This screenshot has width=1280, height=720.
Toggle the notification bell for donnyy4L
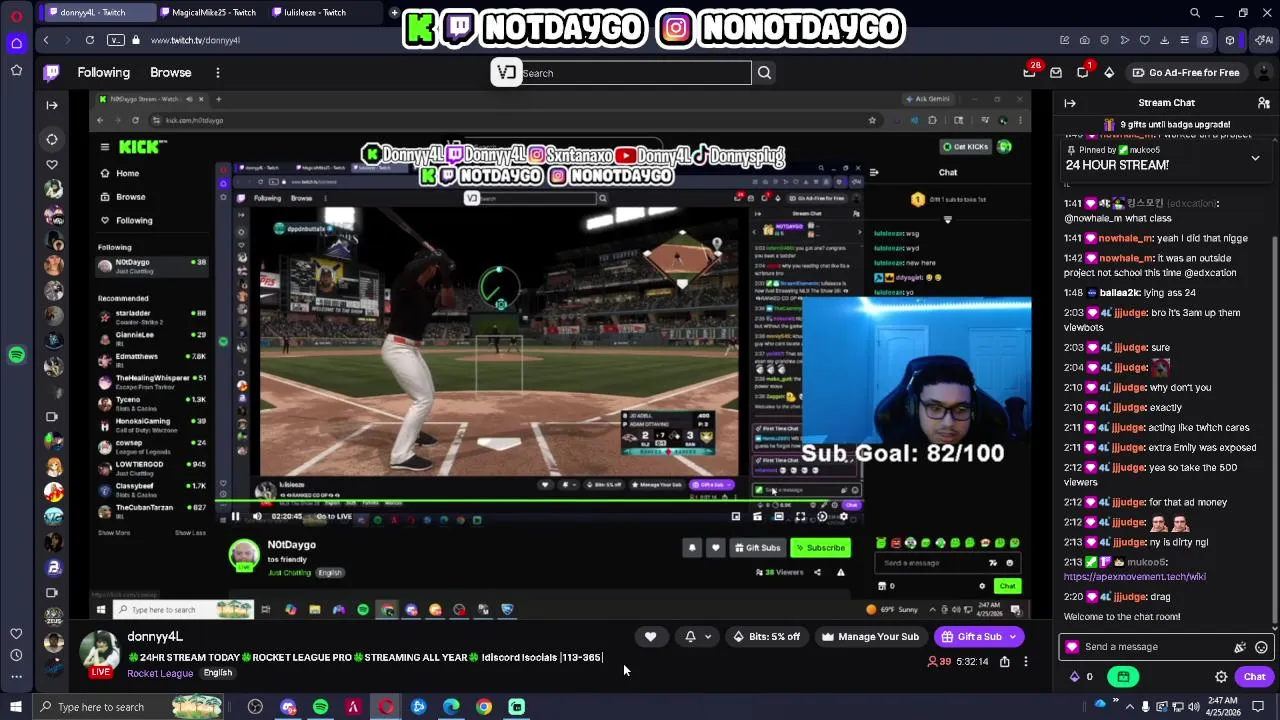(690, 637)
